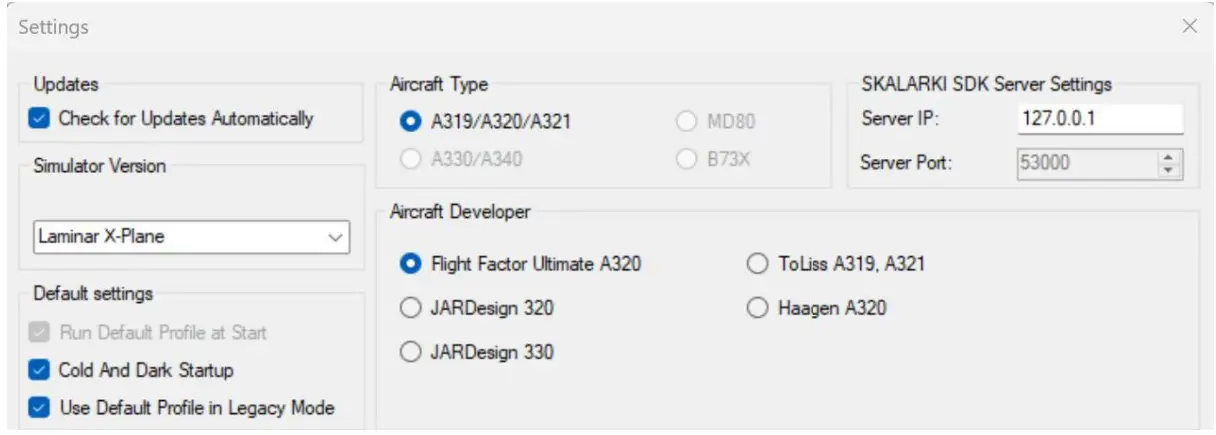Select Haagen A320 developer option
Viewport: 1216px width, 435px height.
pos(757,308)
